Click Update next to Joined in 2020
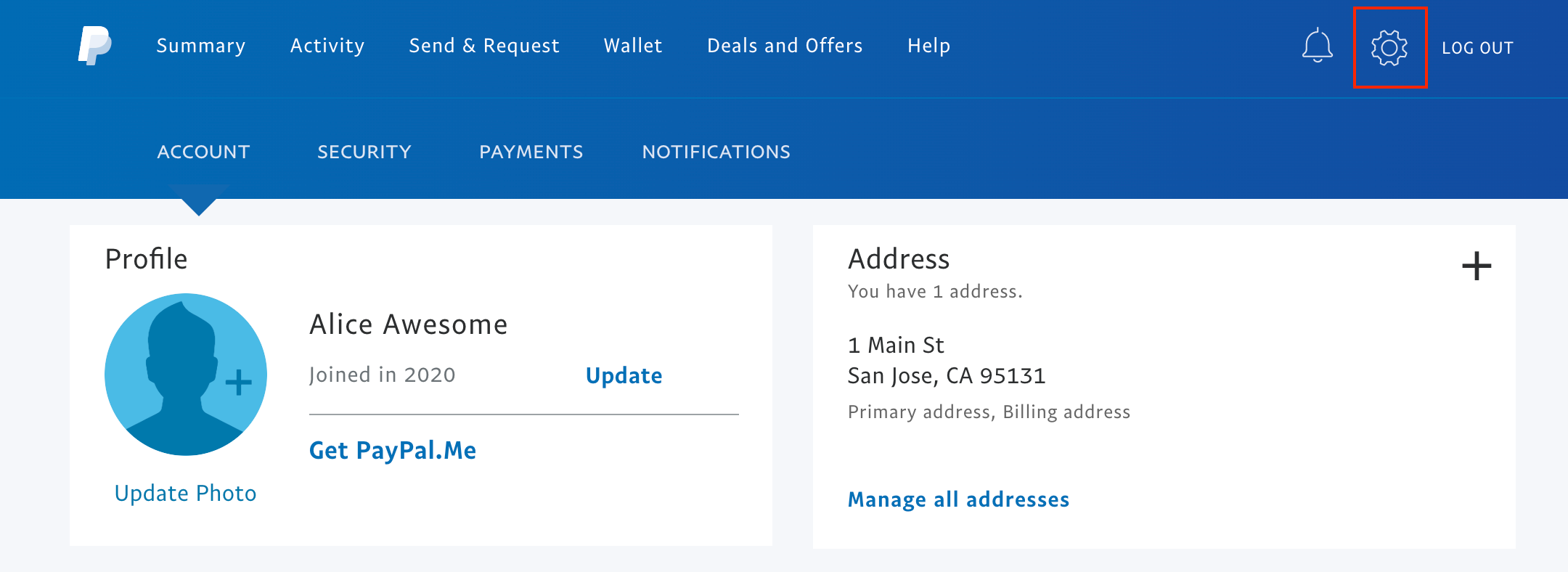The image size is (1568, 572). (x=624, y=375)
